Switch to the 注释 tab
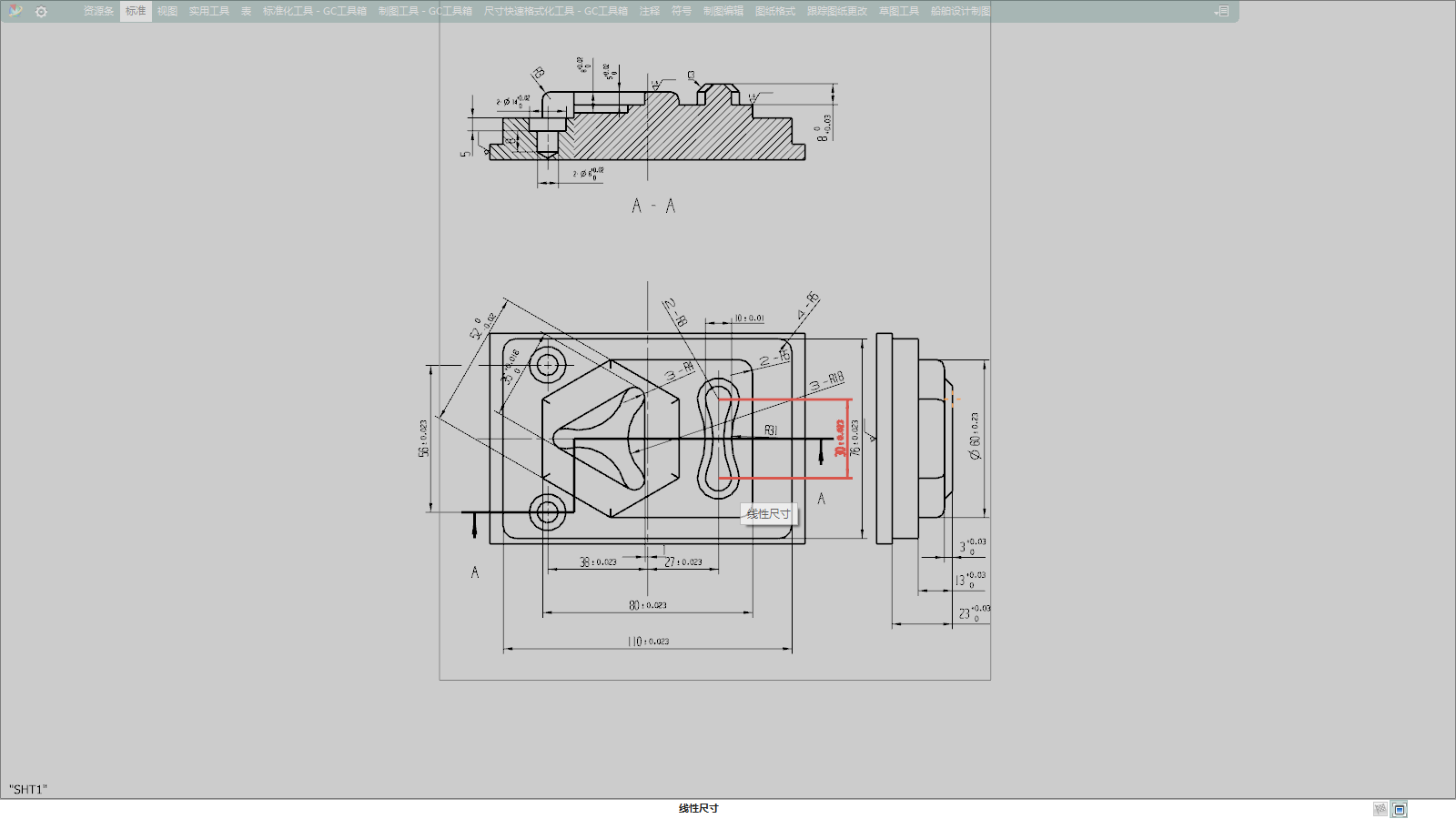The width and height of the screenshot is (1456, 819). point(650,11)
